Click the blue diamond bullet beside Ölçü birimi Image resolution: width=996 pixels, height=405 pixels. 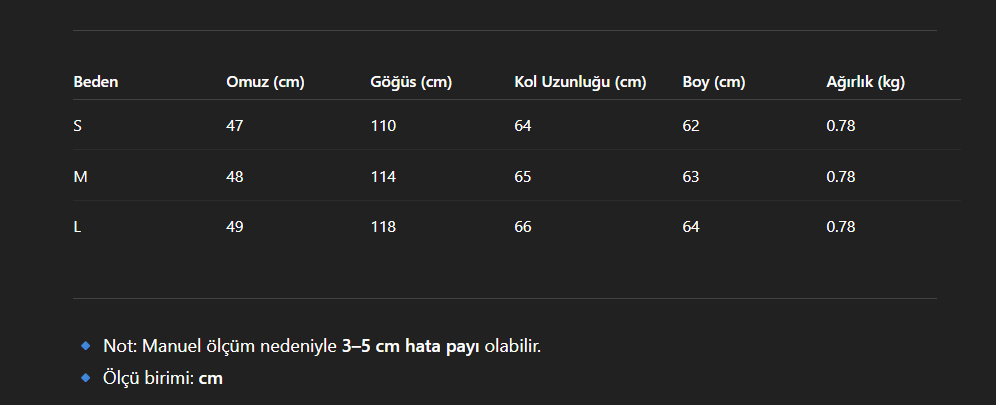coord(86,378)
